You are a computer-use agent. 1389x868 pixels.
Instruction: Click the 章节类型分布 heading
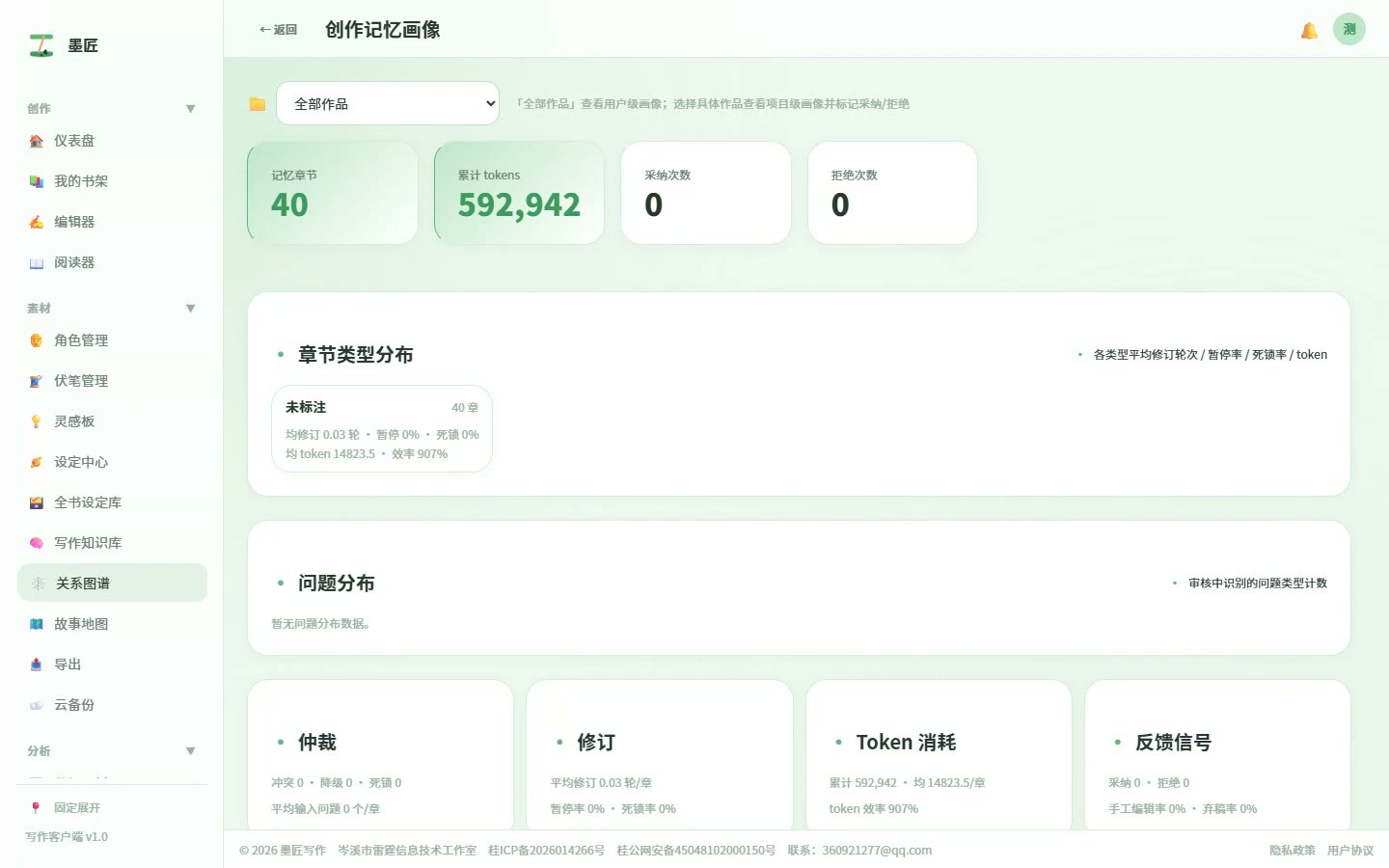356,355
